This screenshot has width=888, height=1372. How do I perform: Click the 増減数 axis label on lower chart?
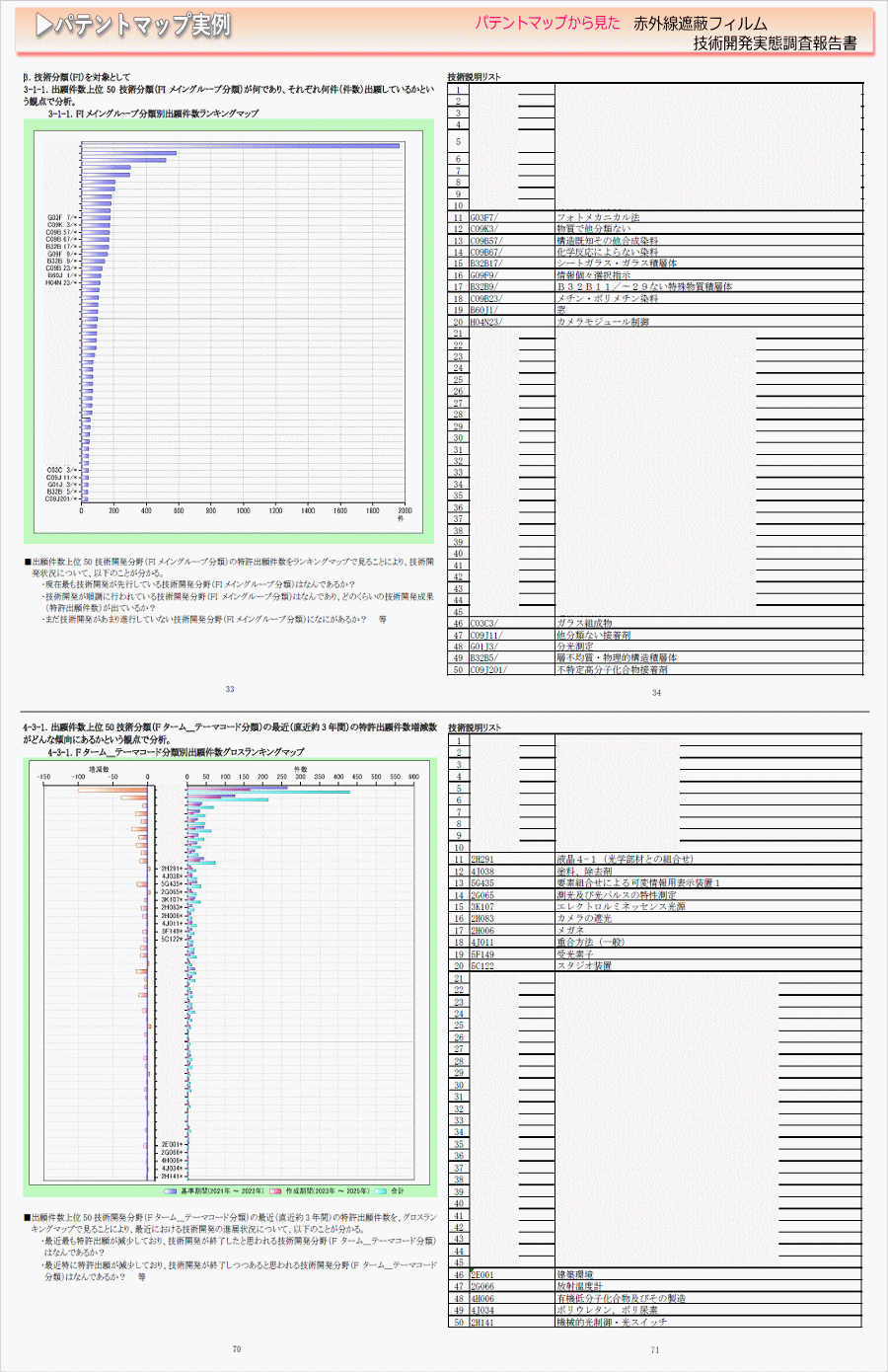(x=99, y=768)
